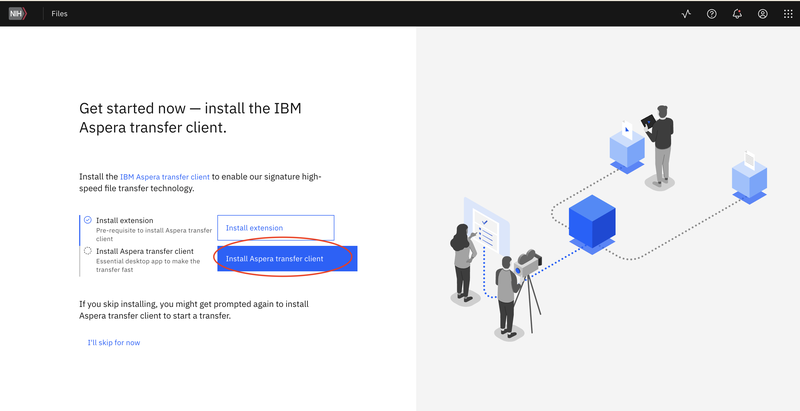Click the 'If you skip installing' notice text
Viewport: 800px width, 411px height.
[x=194, y=310]
